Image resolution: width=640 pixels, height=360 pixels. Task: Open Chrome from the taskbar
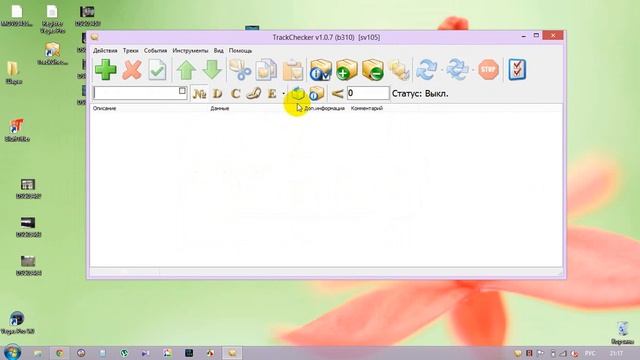click(x=60, y=353)
